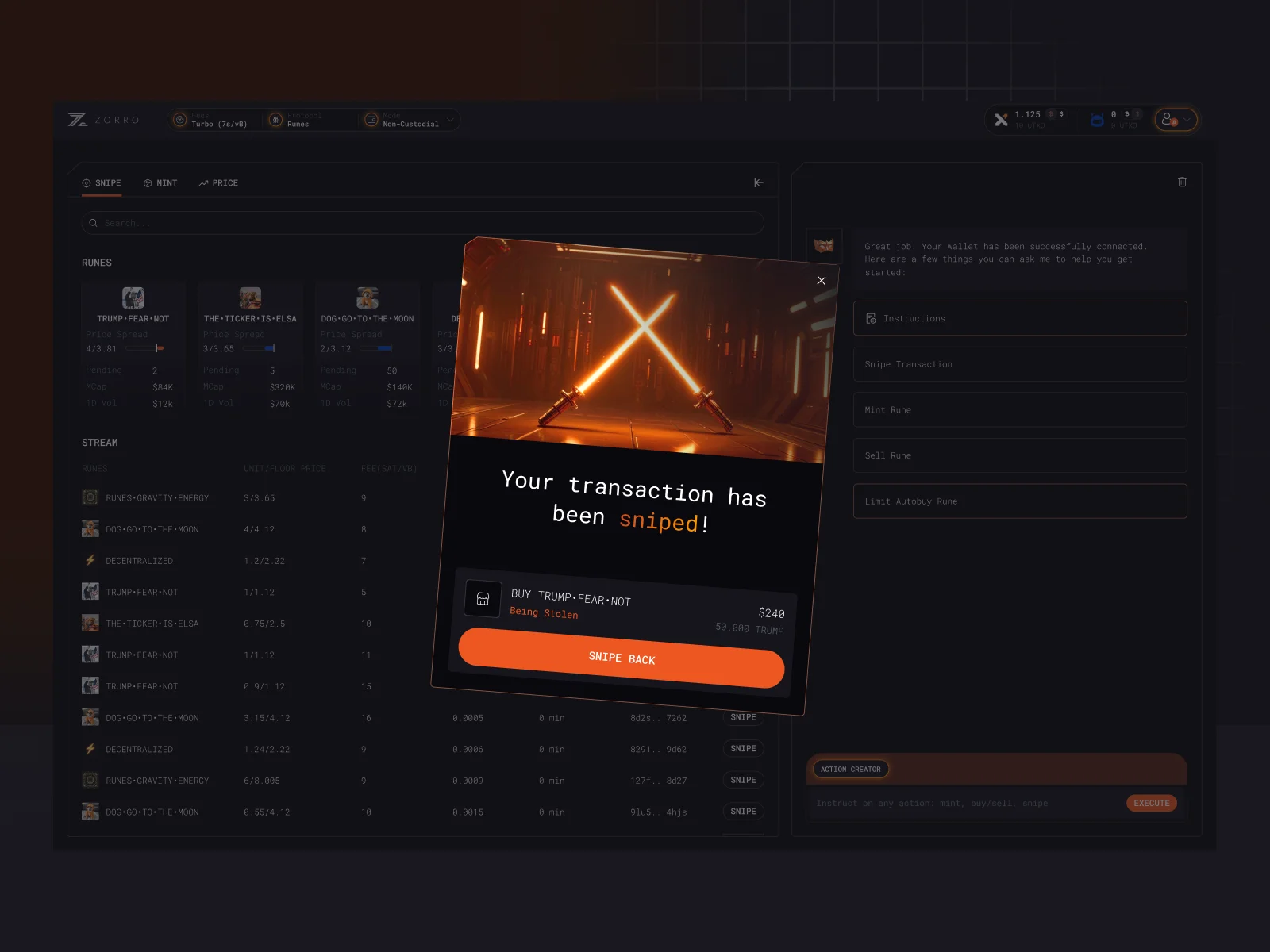The width and height of the screenshot is (1270, 952).
Task: Switch first wallet balance to bitcoin
Action: click(x=1051, y=114)
